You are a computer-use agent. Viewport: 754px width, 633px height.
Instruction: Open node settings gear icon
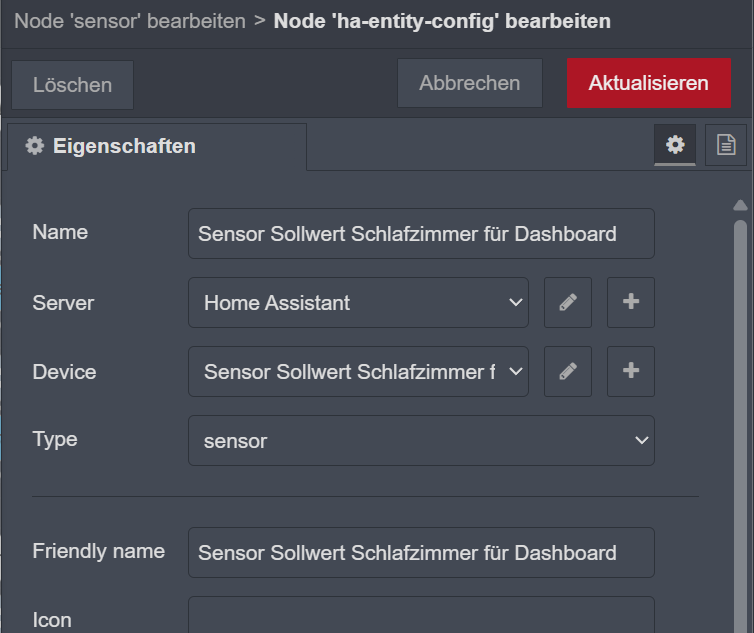click(675, 146)
